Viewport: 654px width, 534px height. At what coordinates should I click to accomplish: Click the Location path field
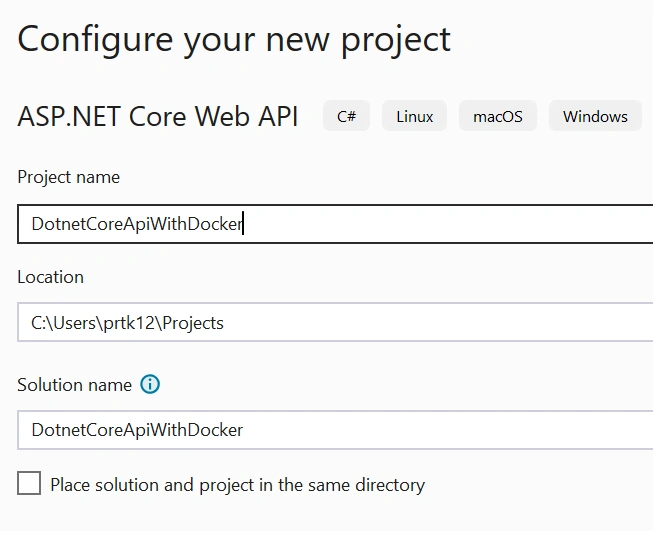tap(335, 322)
